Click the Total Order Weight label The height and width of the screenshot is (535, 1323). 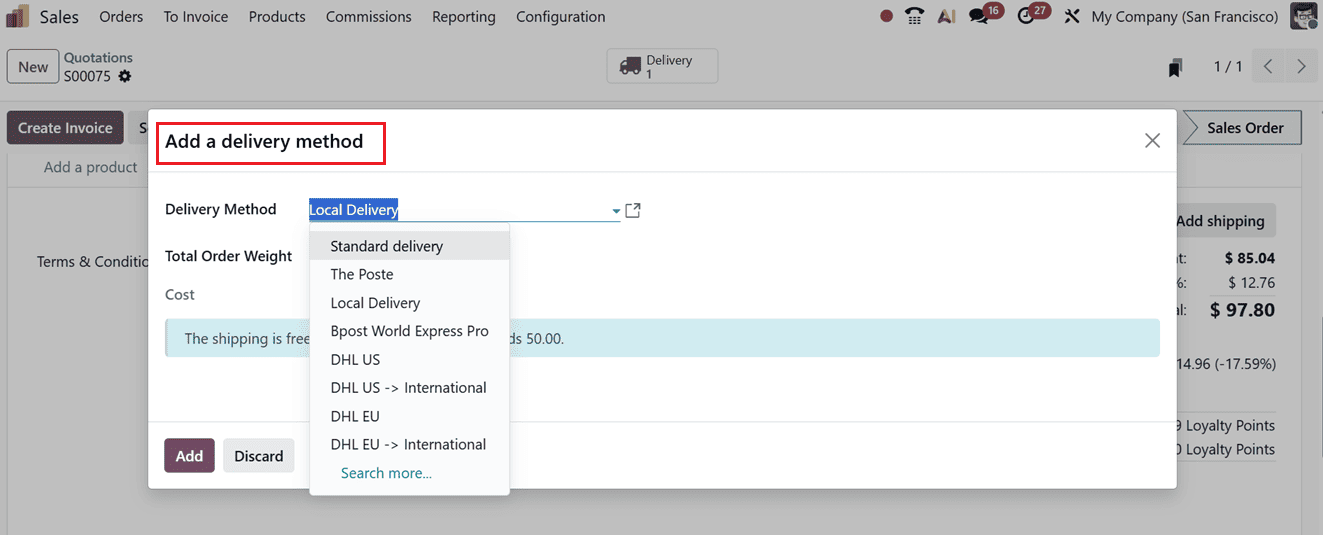pos(228,256)
